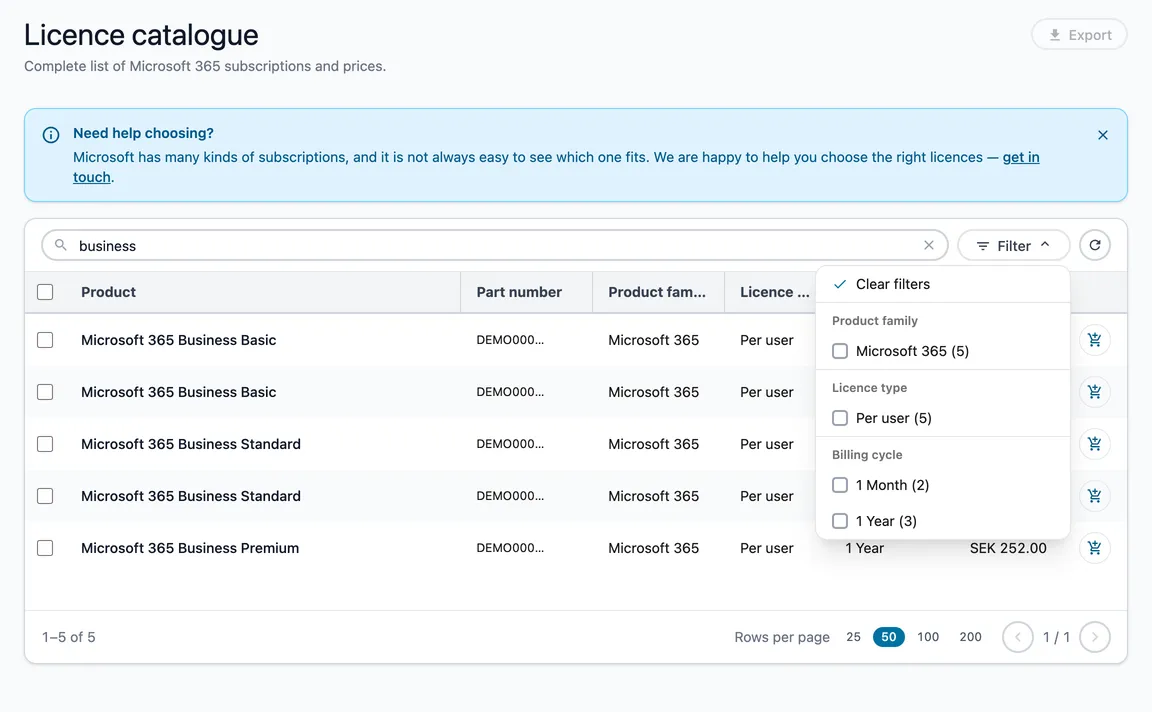
Task: Click the Billing cycle filter heading
Action: click(867, 455)
